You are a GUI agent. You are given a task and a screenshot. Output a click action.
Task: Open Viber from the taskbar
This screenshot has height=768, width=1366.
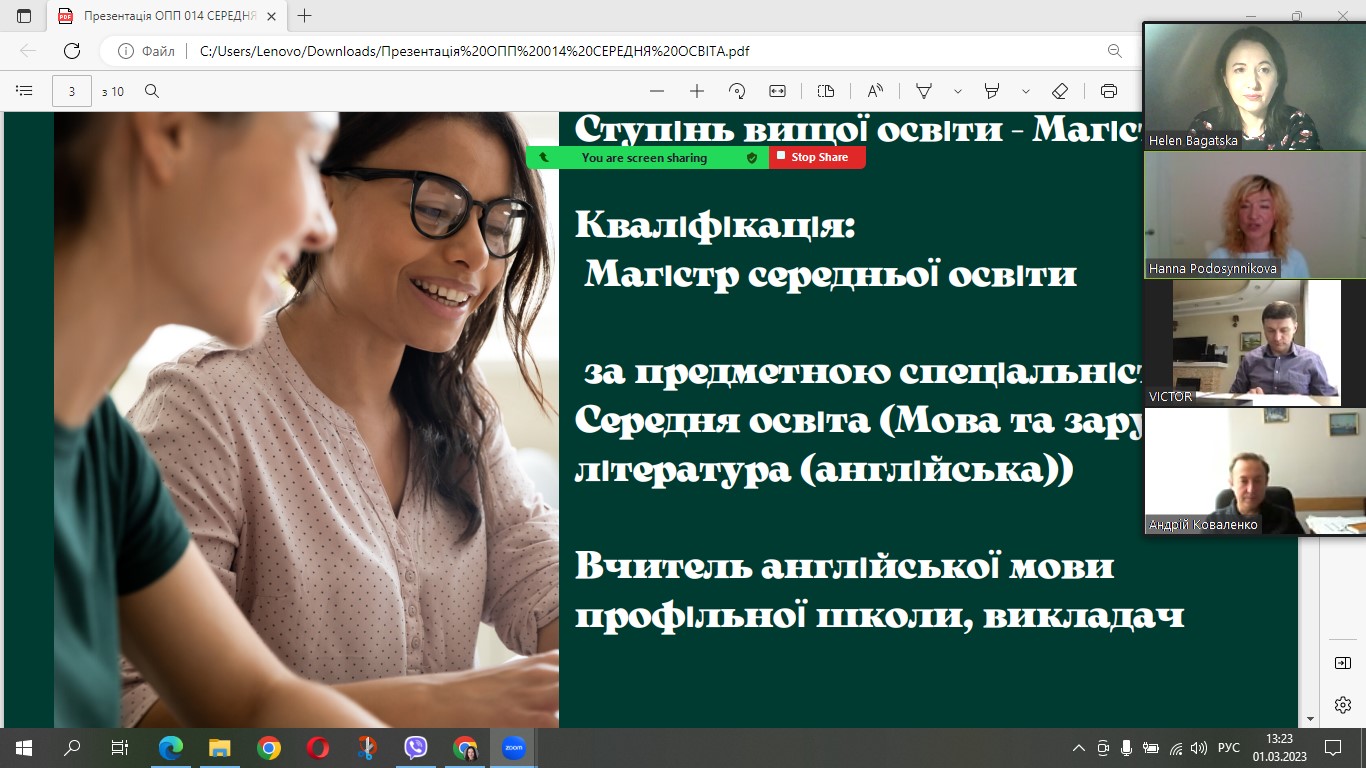point(416,747)
